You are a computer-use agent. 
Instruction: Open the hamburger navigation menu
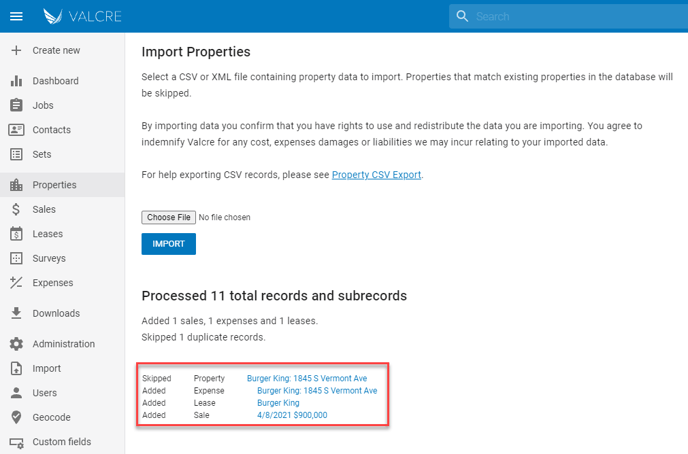[16, 16]
